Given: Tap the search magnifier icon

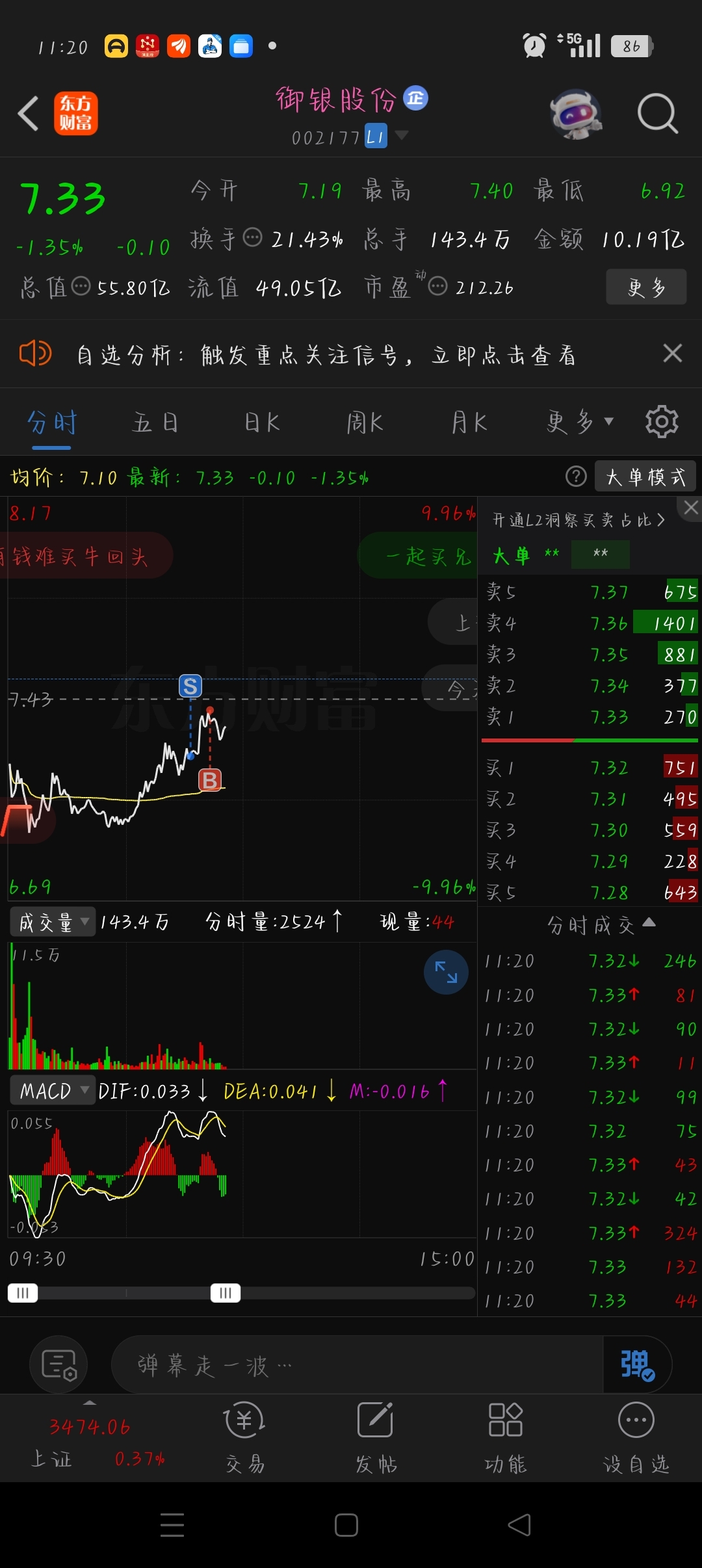Looking at the screenshot, I should [x=658, y=114].
